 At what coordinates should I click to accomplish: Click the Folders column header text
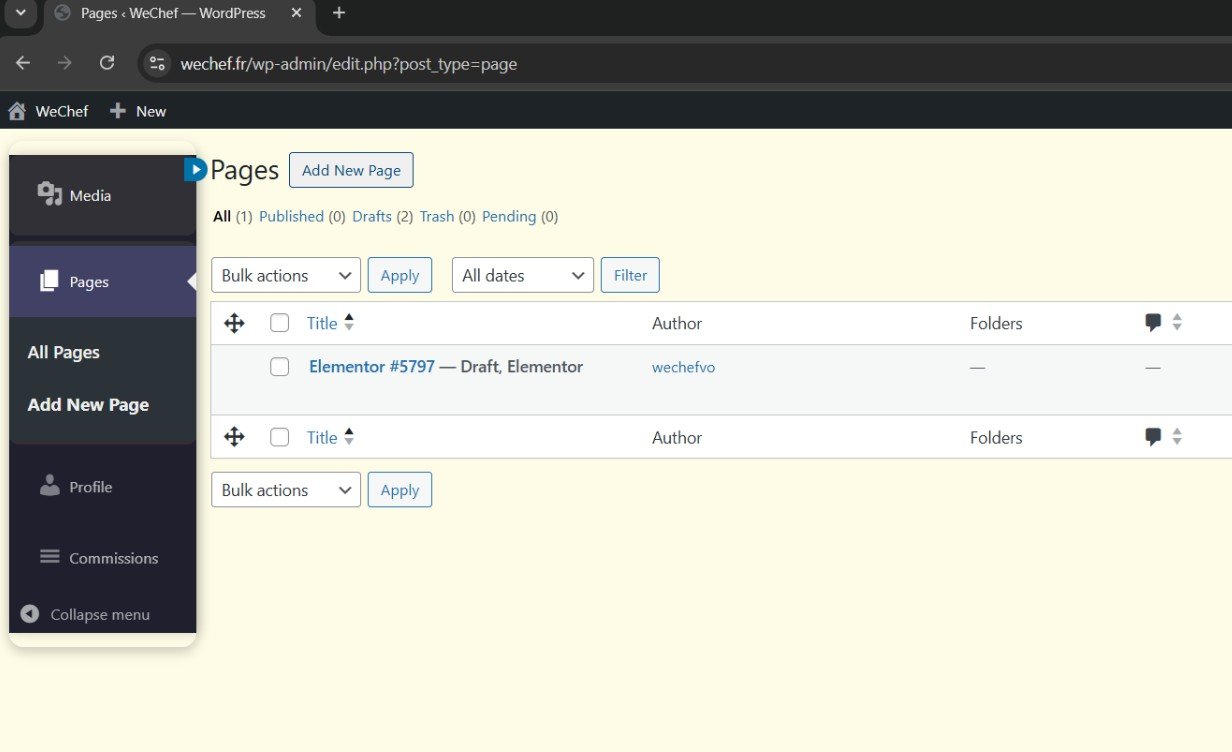point(996,323)
